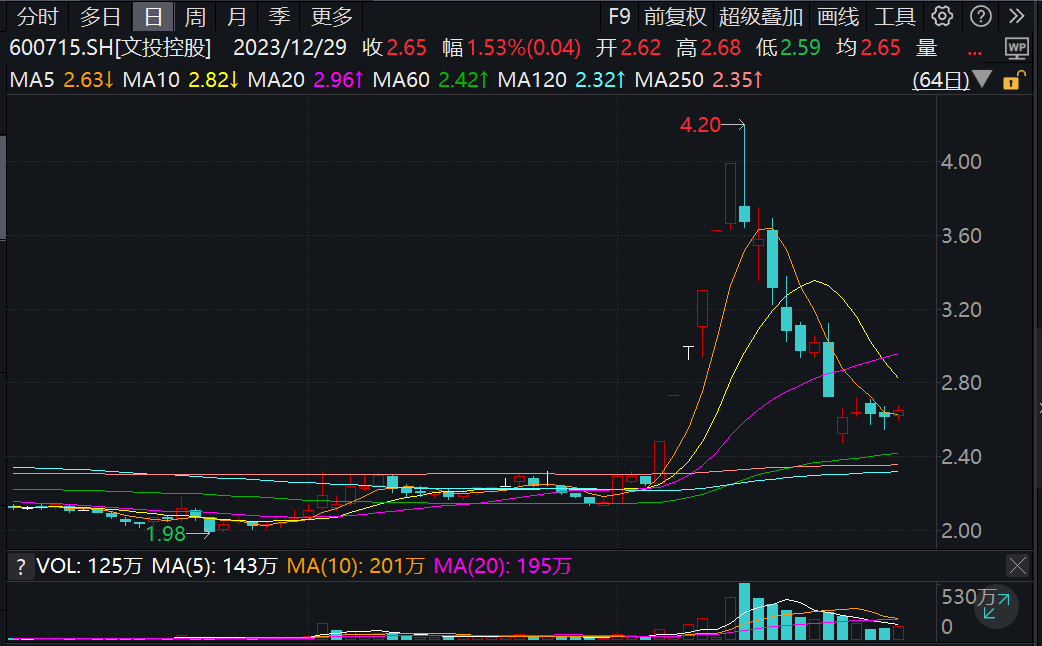Click the 600715.SH[文投控股] stock name
This screenshot has height=646, width=1042.
coord(110,48)
